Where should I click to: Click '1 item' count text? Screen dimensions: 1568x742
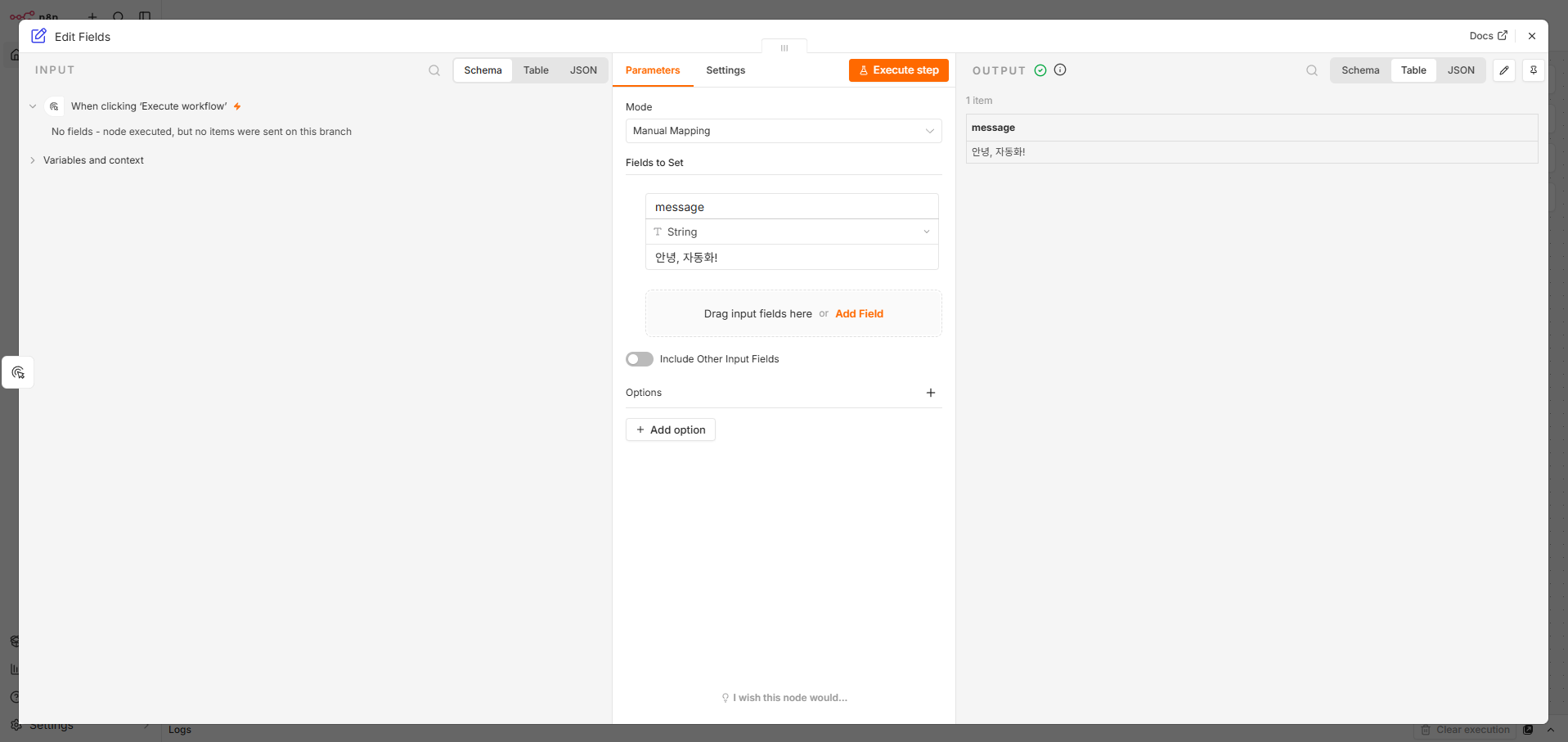pyautogui.click(x=979, y=101)
